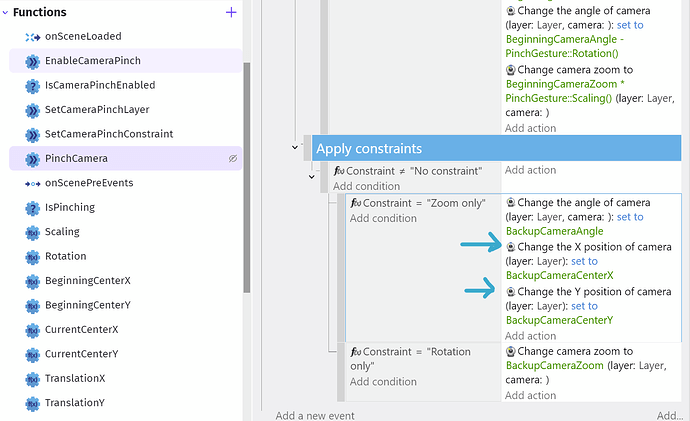The image size is (690, 421).
Task: Collapse the Functions section chevron
Action: coord(7,13)
